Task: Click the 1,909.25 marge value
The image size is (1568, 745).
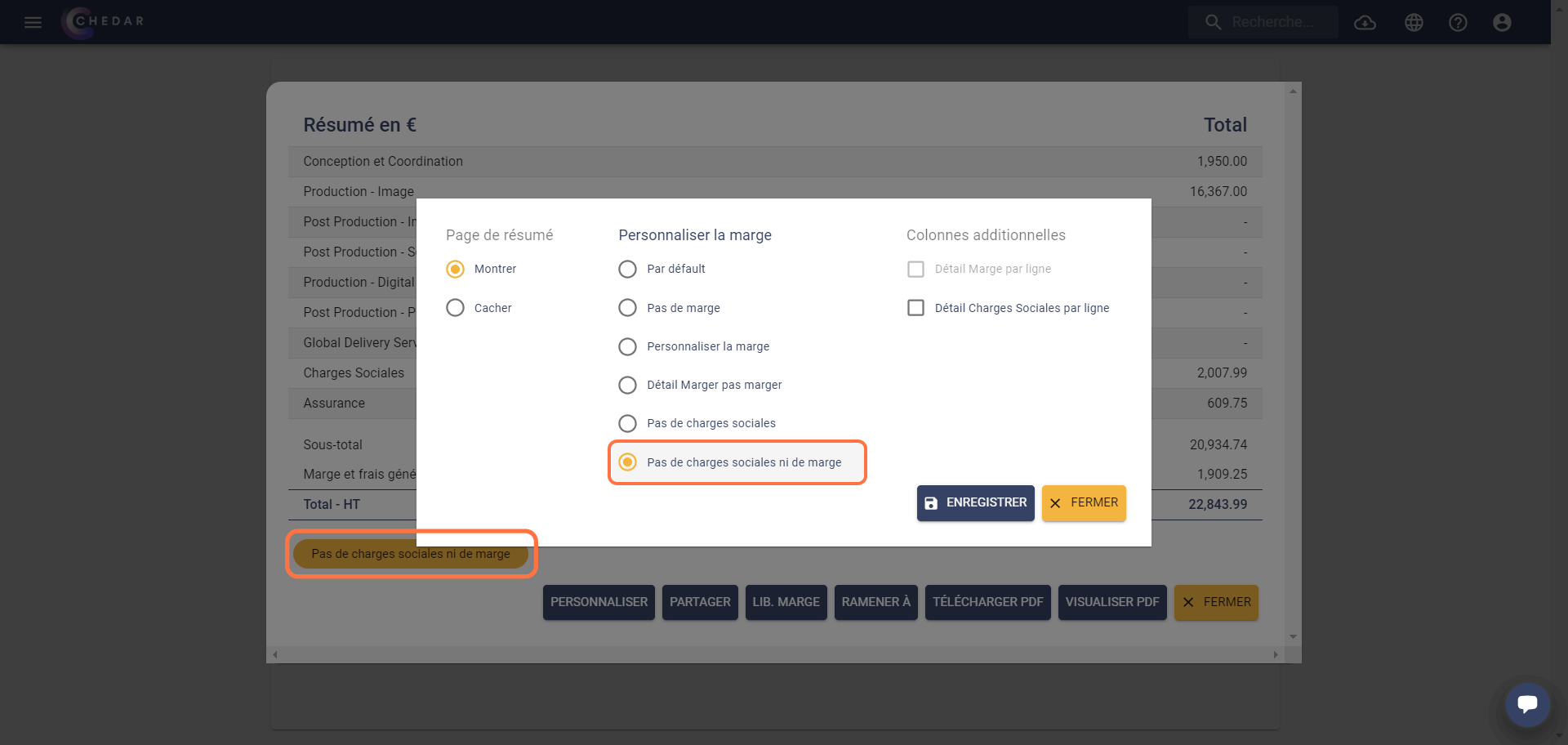Action: tap(1222, 474)
